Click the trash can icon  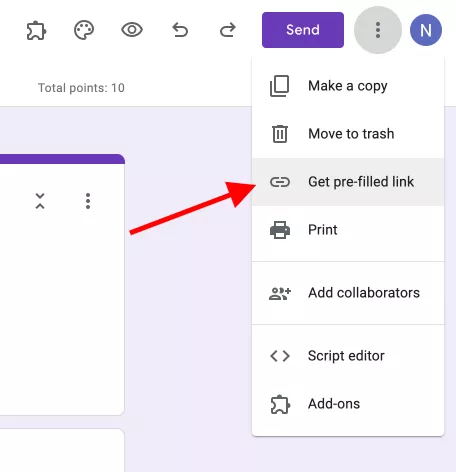[280, 134]
